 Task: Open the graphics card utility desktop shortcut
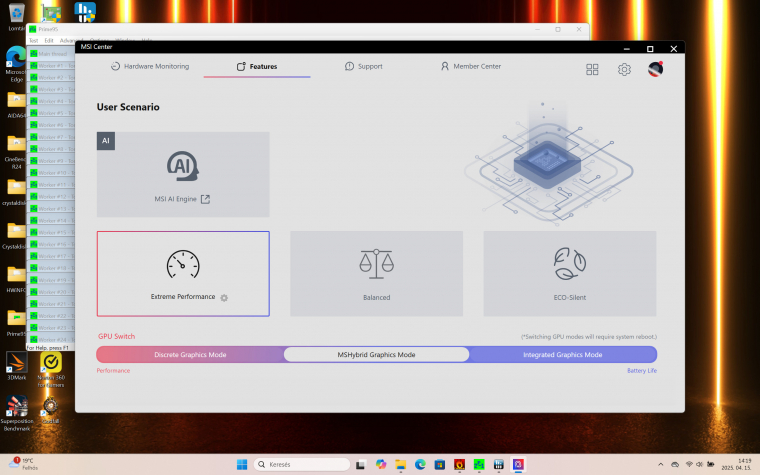(x=51, y=14)
